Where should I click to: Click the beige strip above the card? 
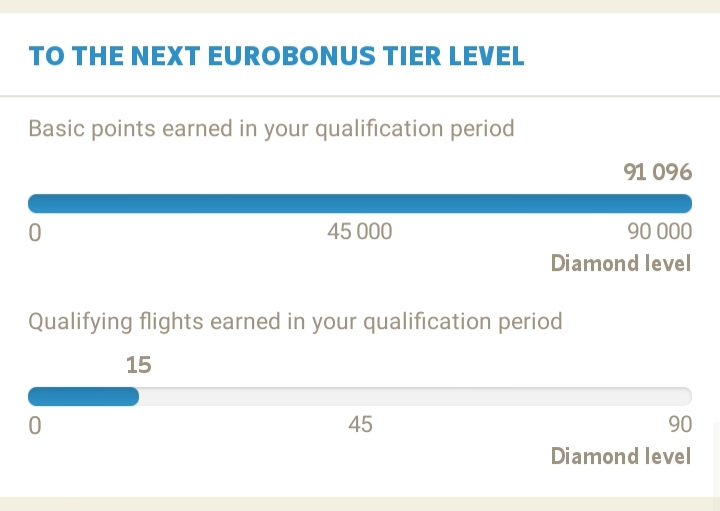360,6
